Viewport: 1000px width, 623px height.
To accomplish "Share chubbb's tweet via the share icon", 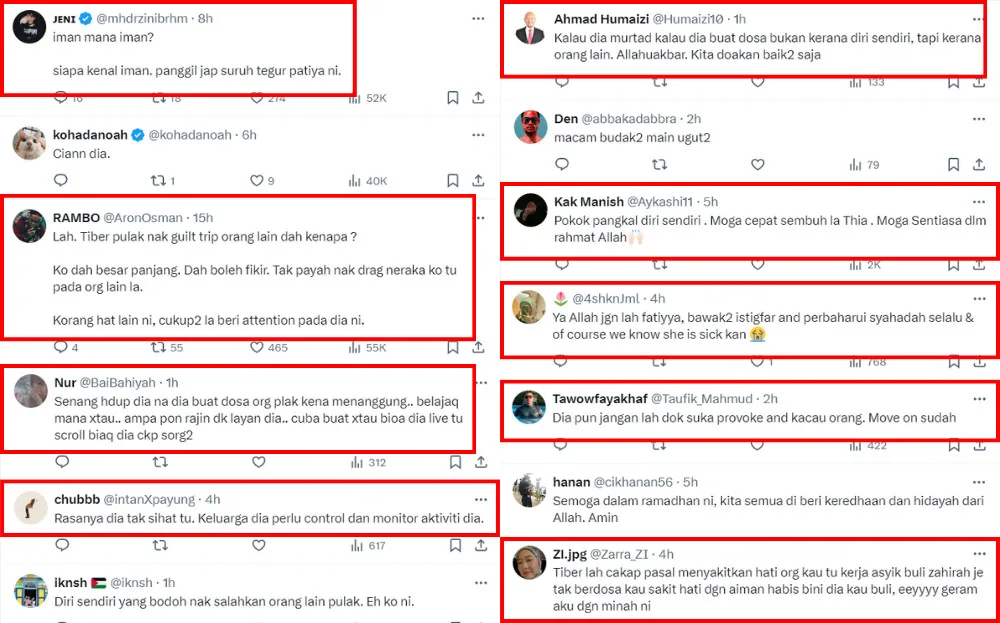I will click(x=479, y=546).
